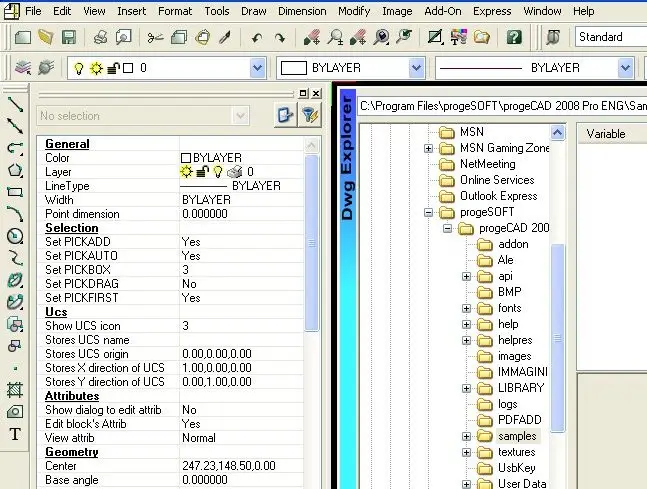The image size is (647, 489).
Task: Click the General section heading
Action: click(67, 144)
